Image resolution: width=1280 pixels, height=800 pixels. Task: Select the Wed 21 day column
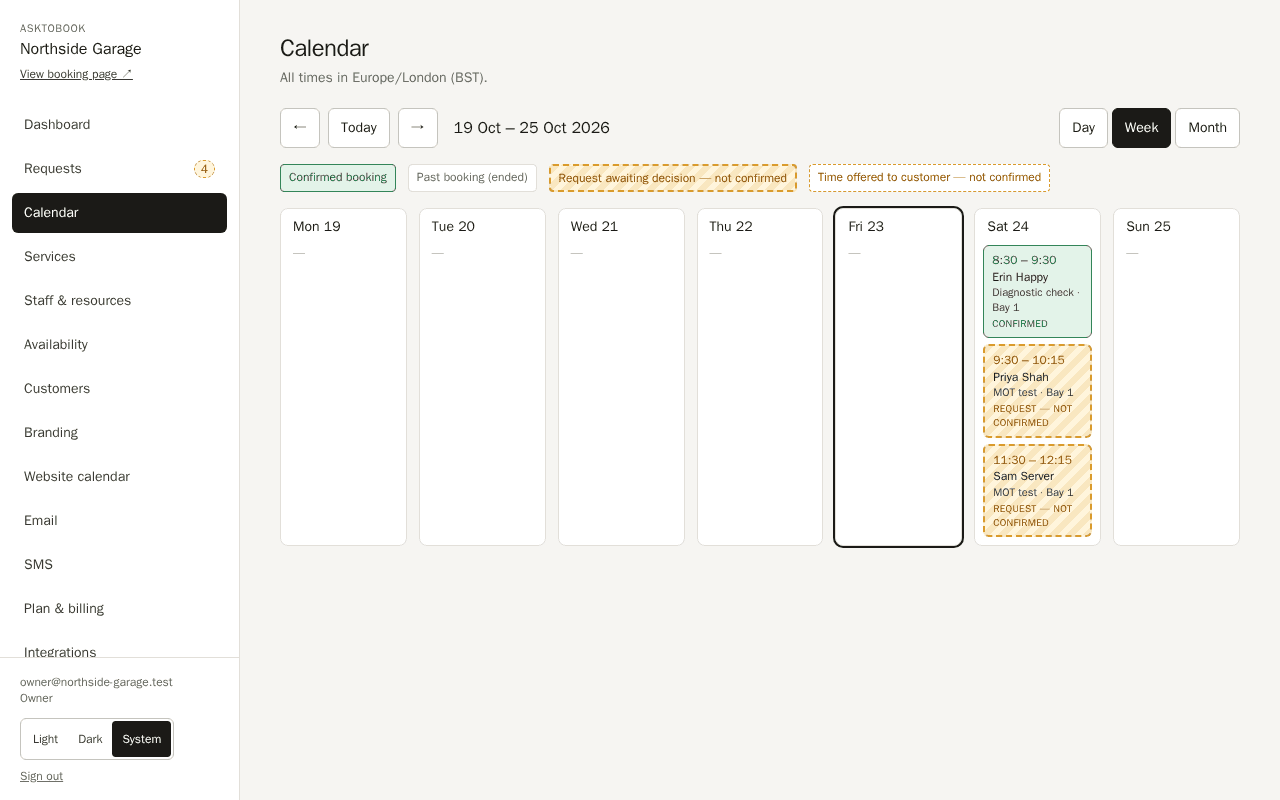621,377
